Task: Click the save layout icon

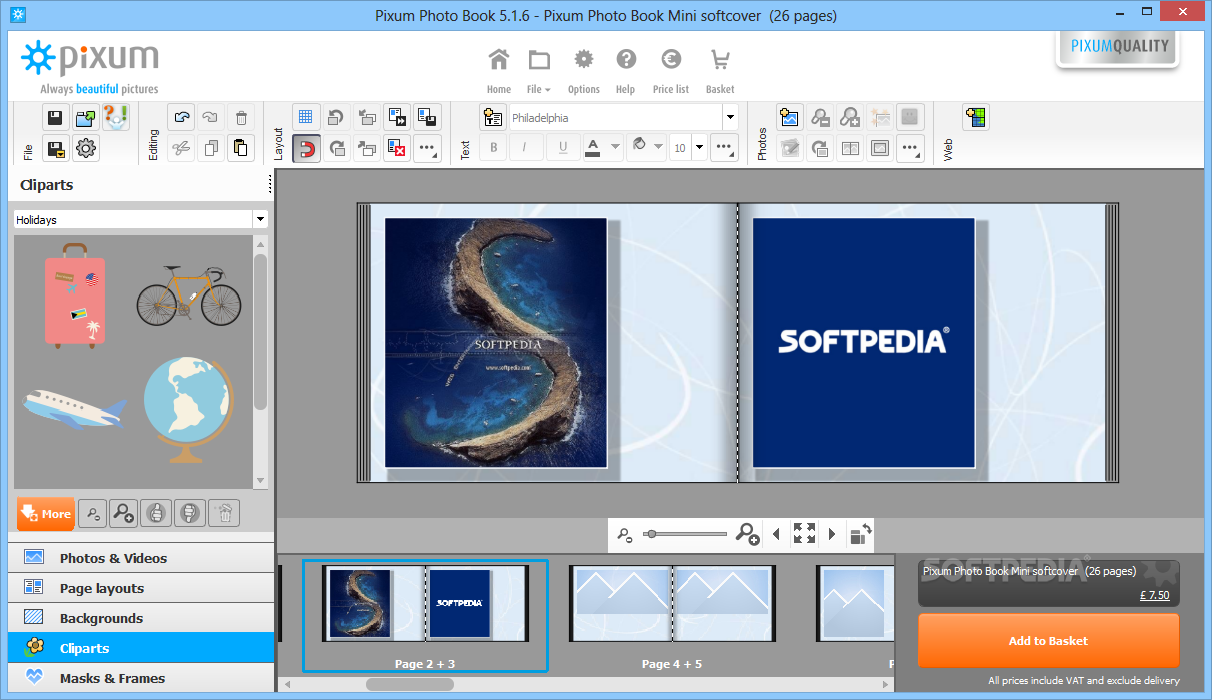Action: click(427, 118)
